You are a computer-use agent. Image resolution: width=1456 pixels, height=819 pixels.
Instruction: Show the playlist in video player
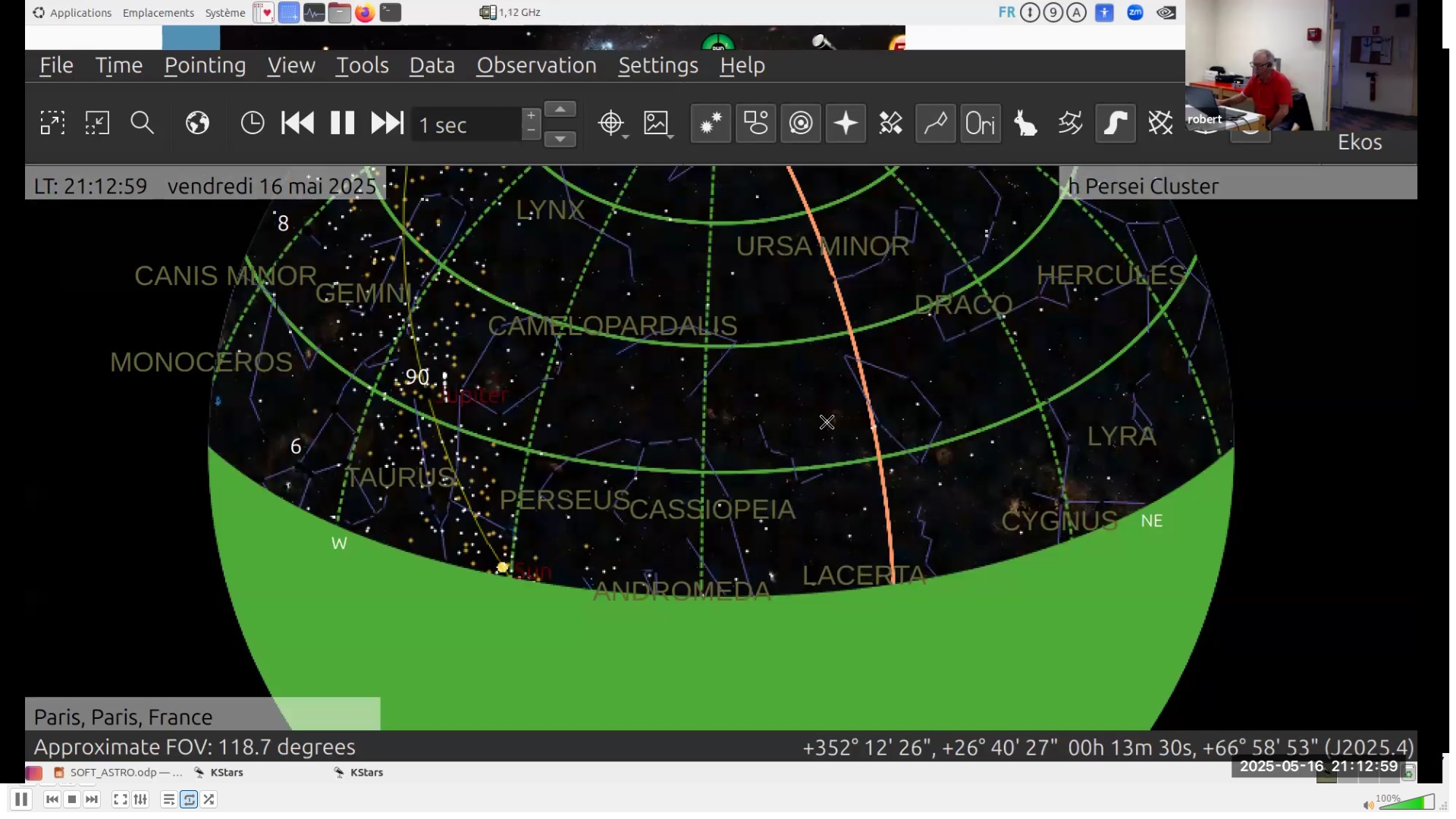(168, 799)
